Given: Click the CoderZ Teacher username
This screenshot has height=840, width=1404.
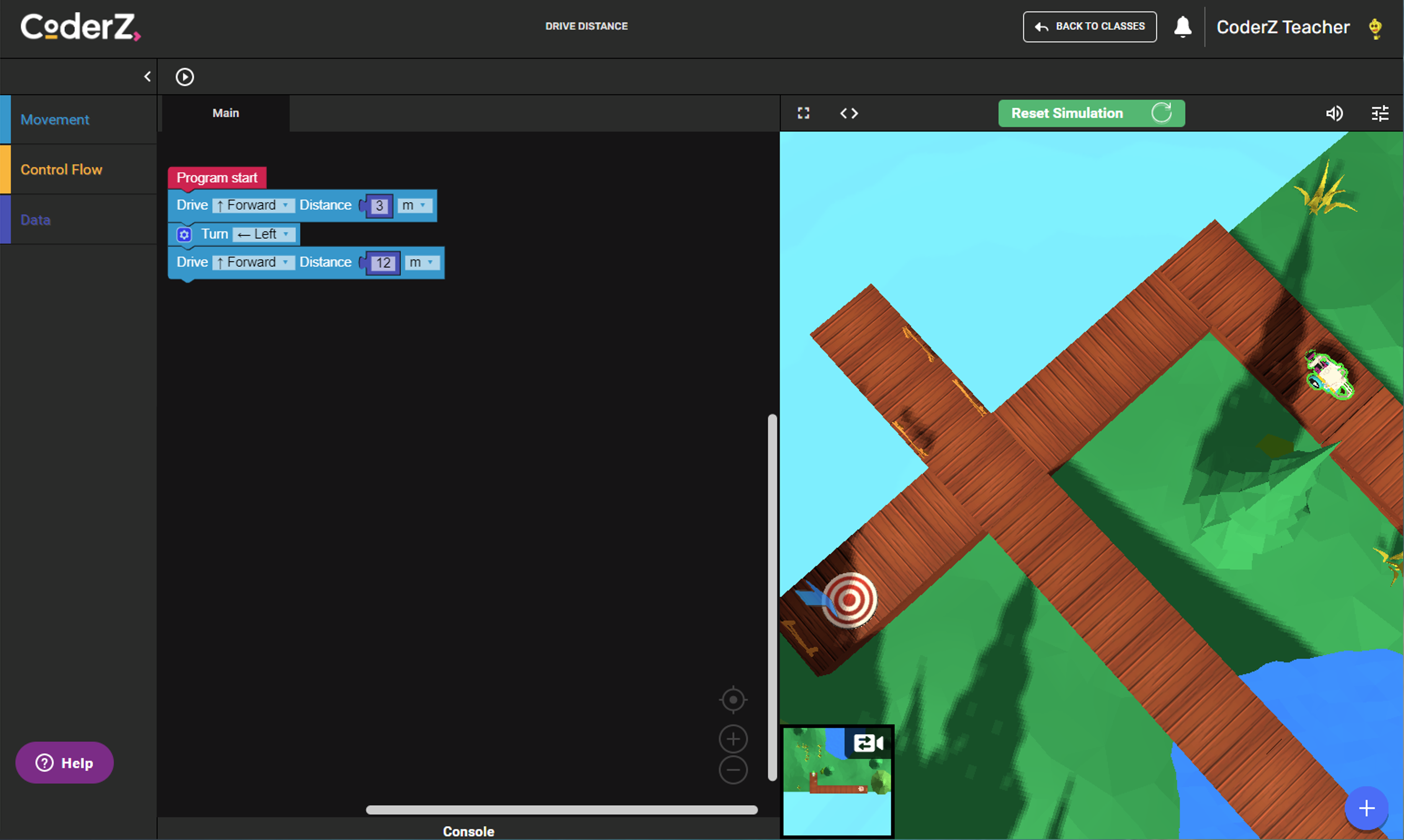Looking at the screenshot, I should point(1283,27).
